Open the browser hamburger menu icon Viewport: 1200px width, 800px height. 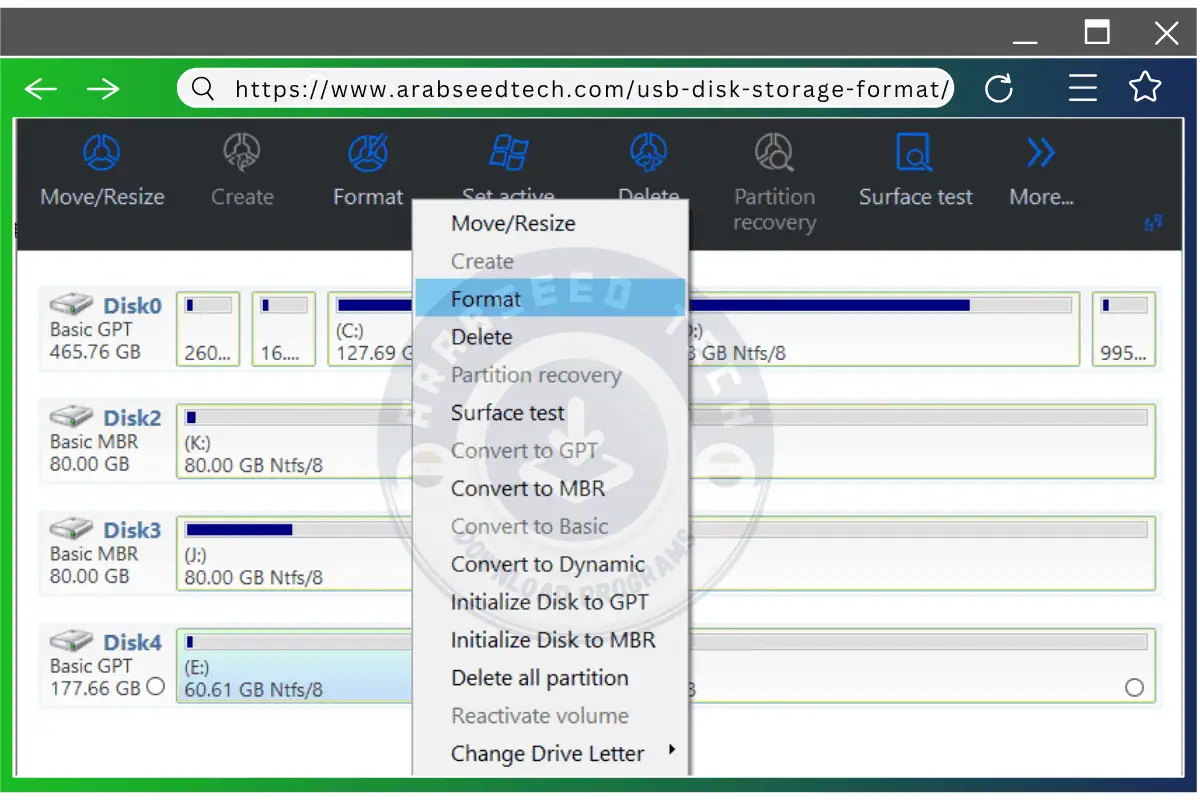point(1083,88)
